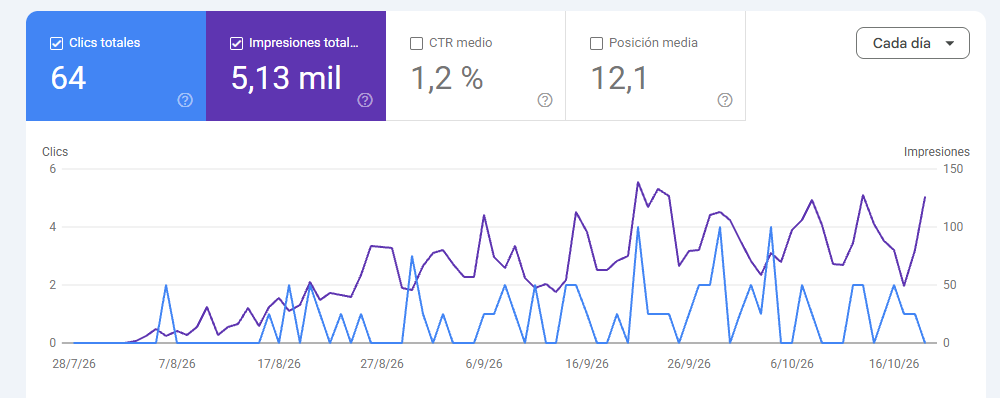Open help icon on Posición media card
The width and height of the screenshot is (1000, 398).
[x=724, y=100]
